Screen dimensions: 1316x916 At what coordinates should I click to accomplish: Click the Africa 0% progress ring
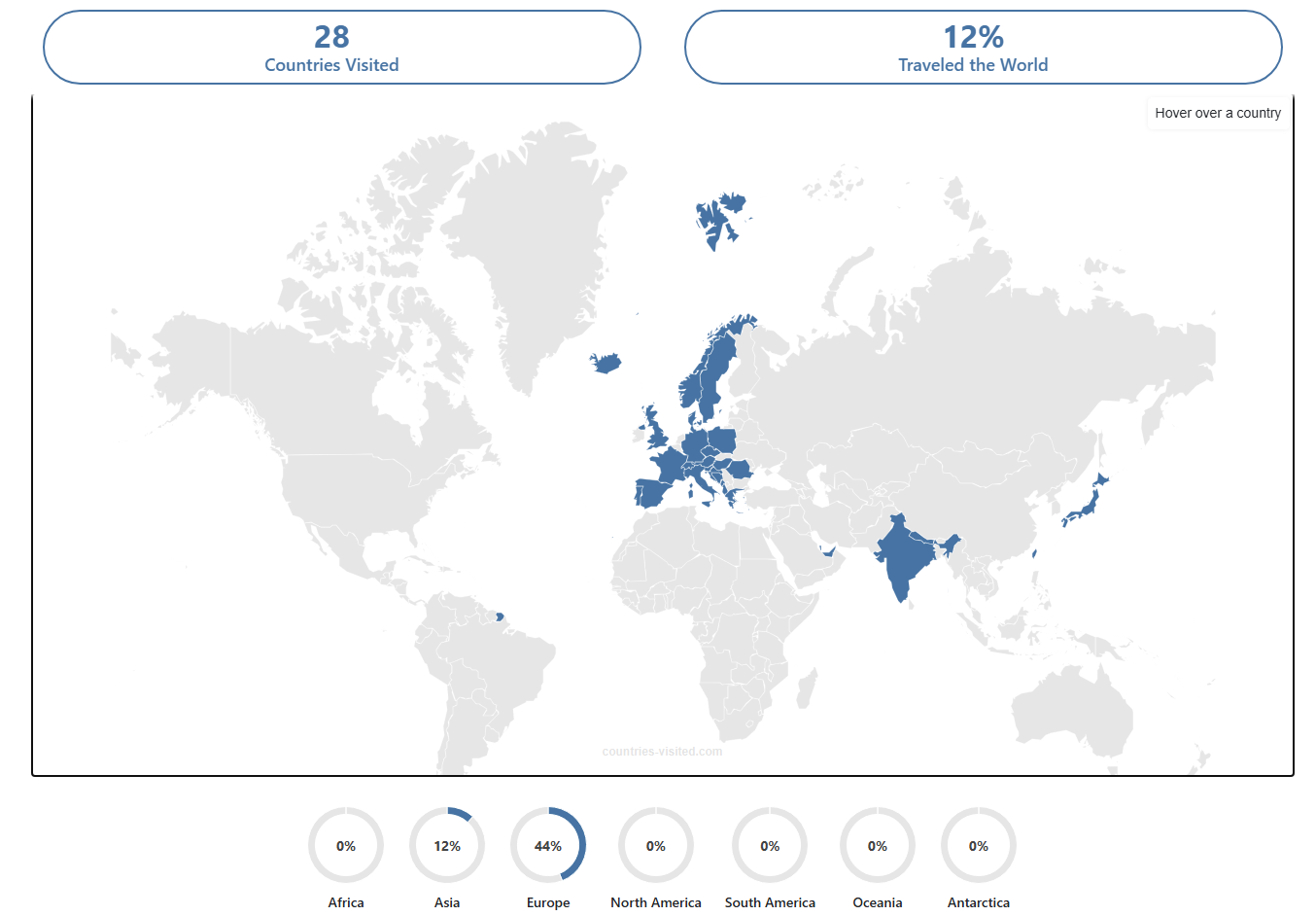click(x=346, y=845)
